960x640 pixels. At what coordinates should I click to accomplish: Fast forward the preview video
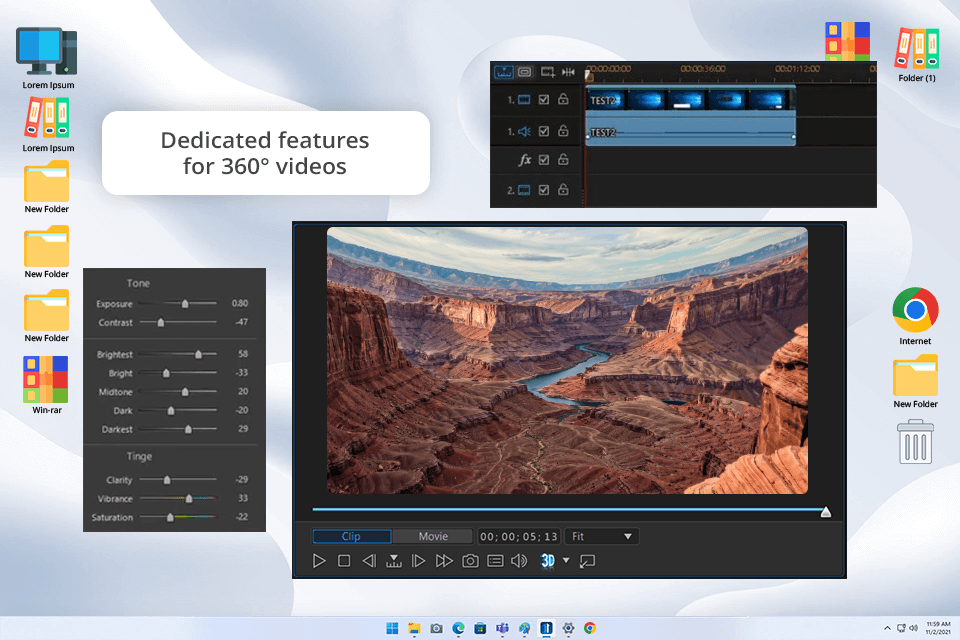click(444, 560)
